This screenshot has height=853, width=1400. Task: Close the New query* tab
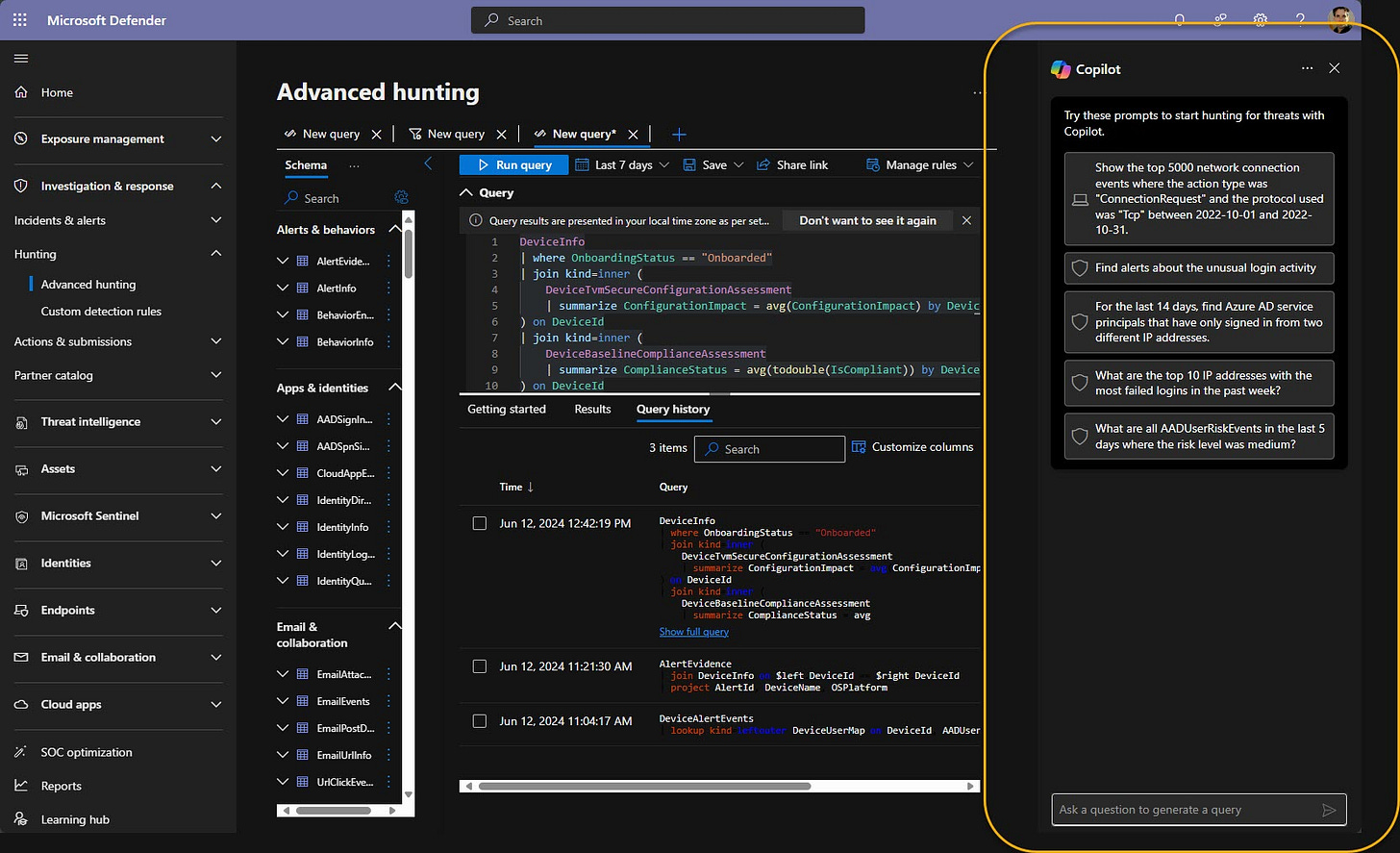pyautogui.click(x=633, y=135)
